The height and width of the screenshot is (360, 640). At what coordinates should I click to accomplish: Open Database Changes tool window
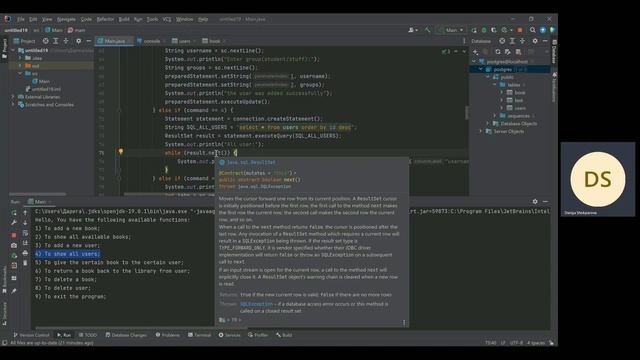(x=126, y=335)
